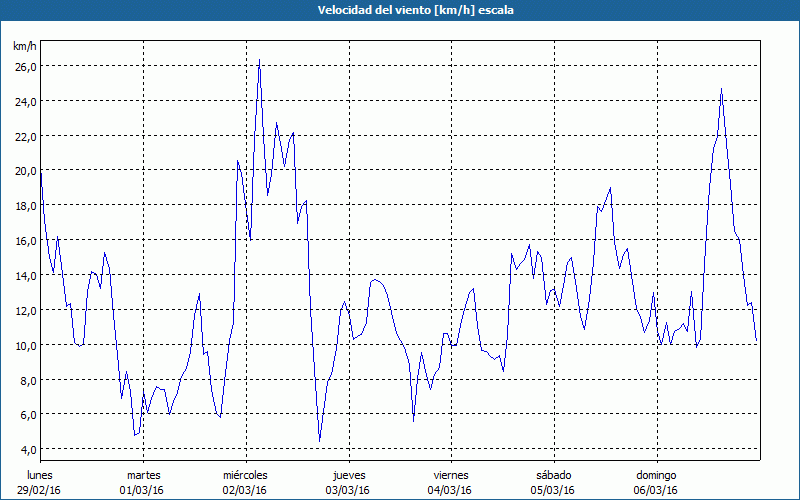Click the 29/02/16 date label

click(x=40, y=490)
